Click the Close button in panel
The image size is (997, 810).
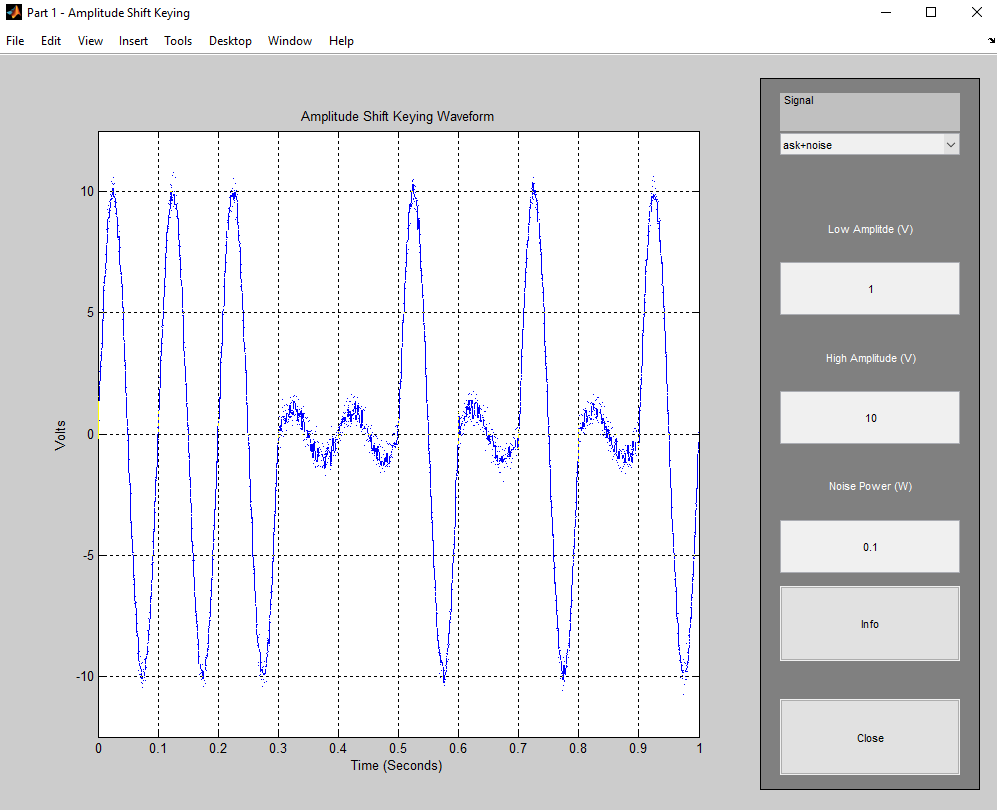[870, 738]
